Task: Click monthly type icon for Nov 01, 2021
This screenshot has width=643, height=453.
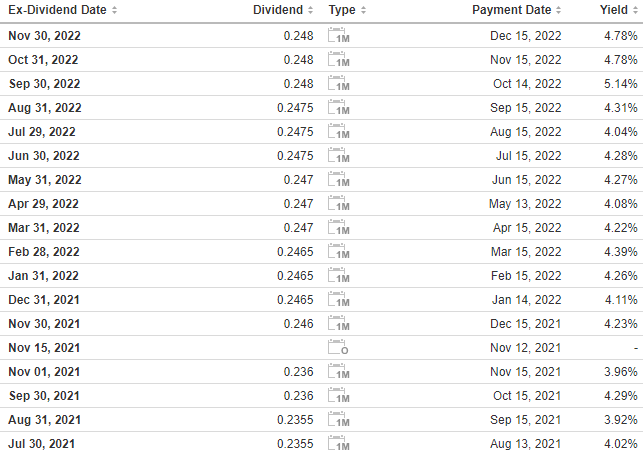Action: [x=339, y=371]
